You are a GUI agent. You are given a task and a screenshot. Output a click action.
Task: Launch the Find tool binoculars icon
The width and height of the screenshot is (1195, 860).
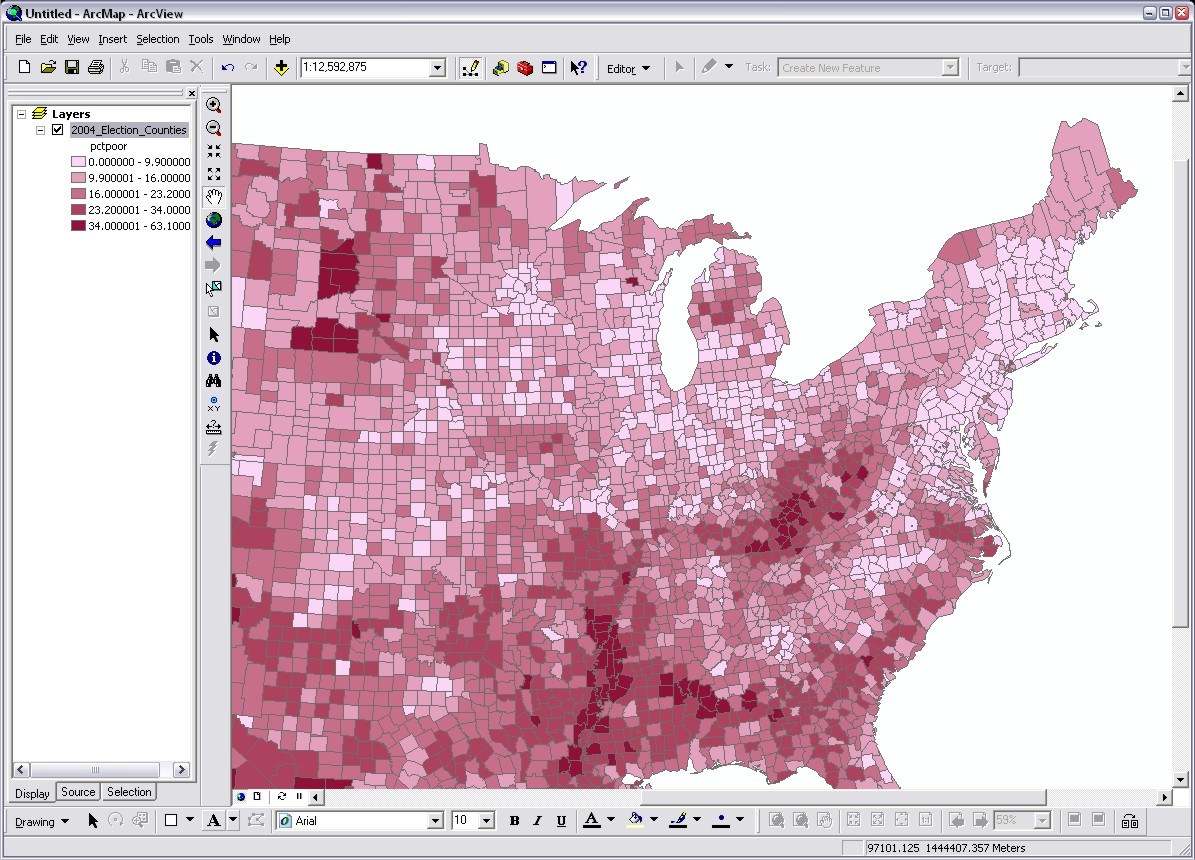(x=214, y=380)
